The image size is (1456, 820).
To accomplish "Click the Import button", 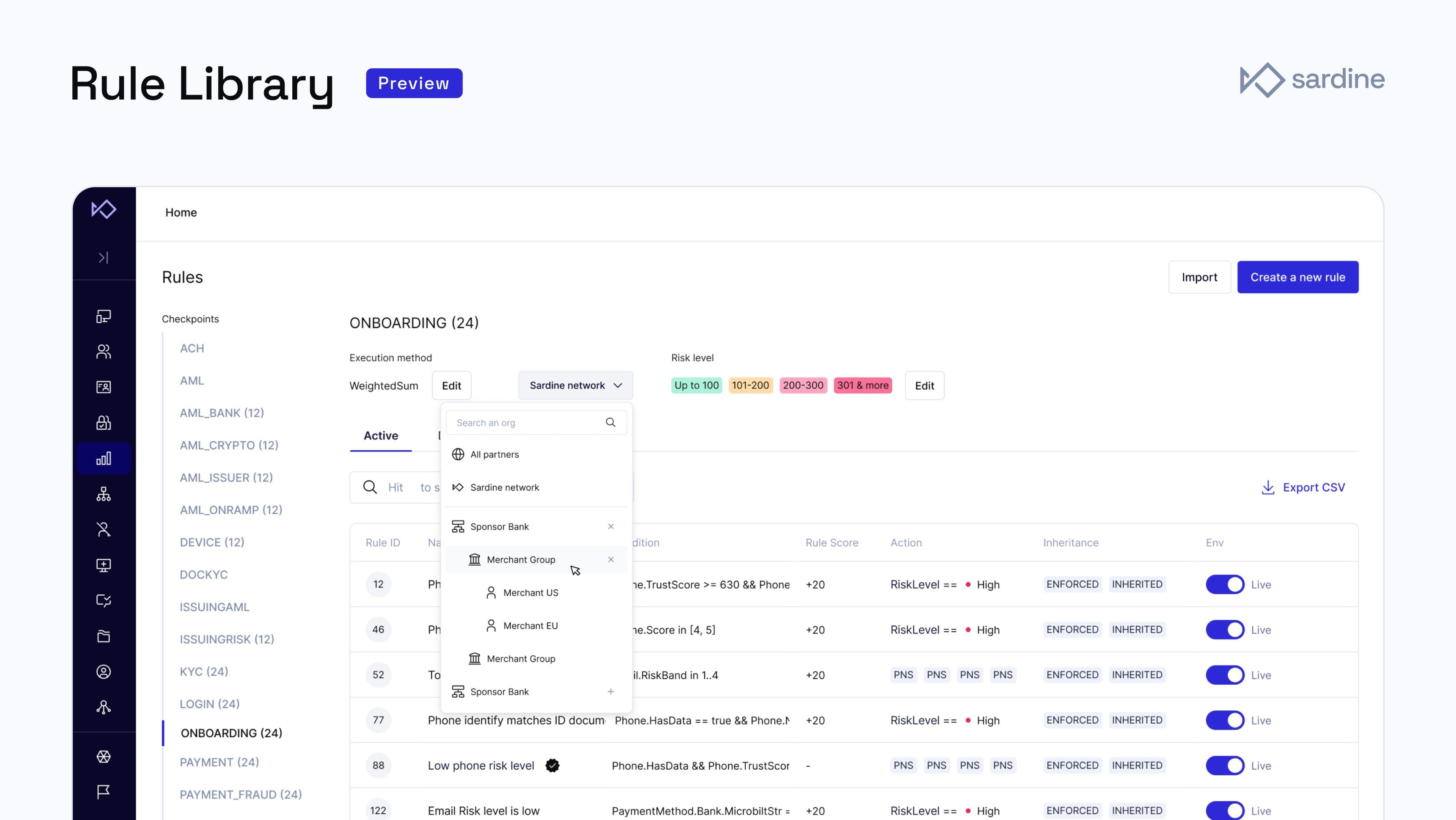I will click(x=1199, y=278).
